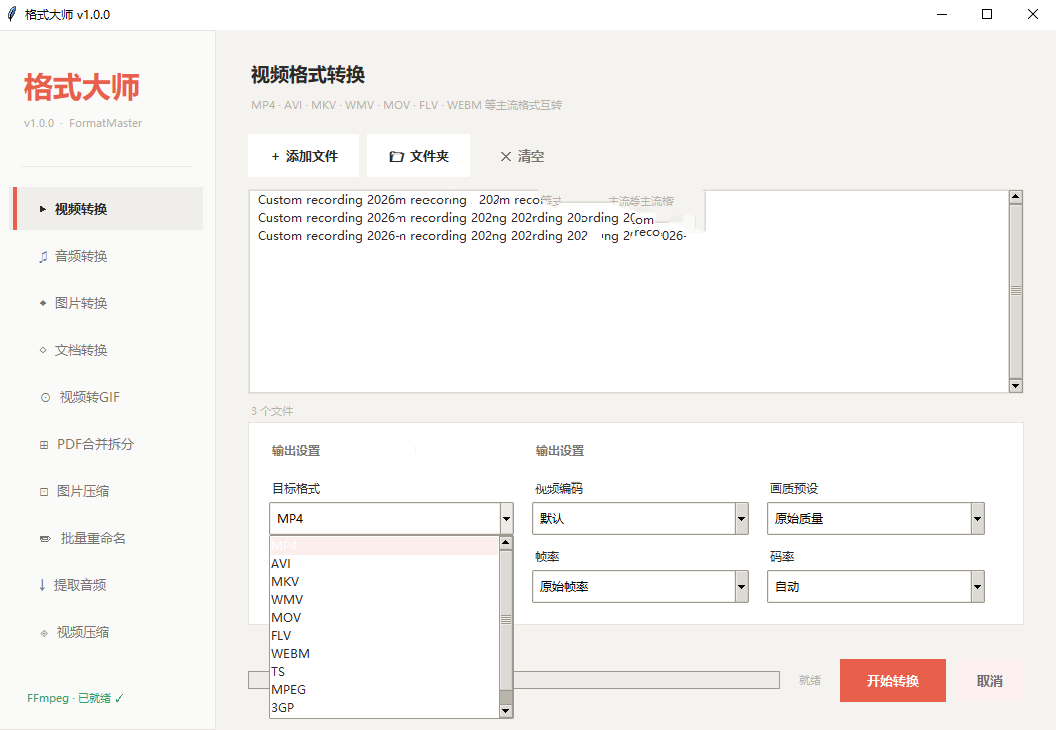Start conversion with 开始转换 button
Screen dimensions: 1056x730
[x=892, y=681]
